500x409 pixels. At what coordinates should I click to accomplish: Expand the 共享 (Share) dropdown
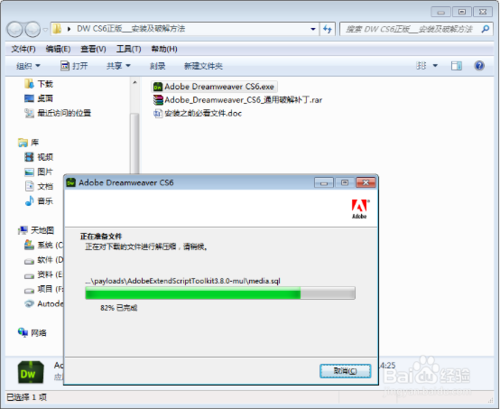pos(118,66)
